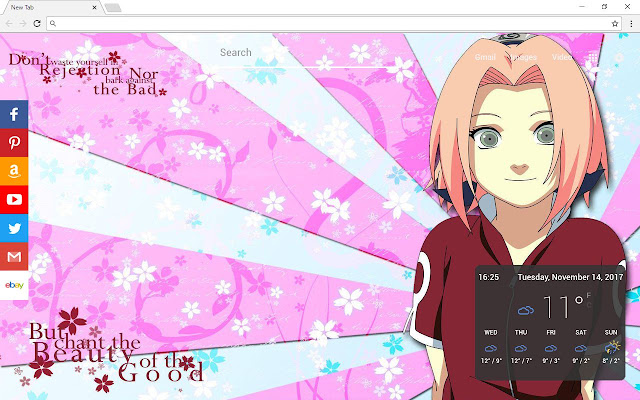Screen dimensions: 640x400
Task: Click the 16:25 clock in widget
Action: (x=489, y=277)
